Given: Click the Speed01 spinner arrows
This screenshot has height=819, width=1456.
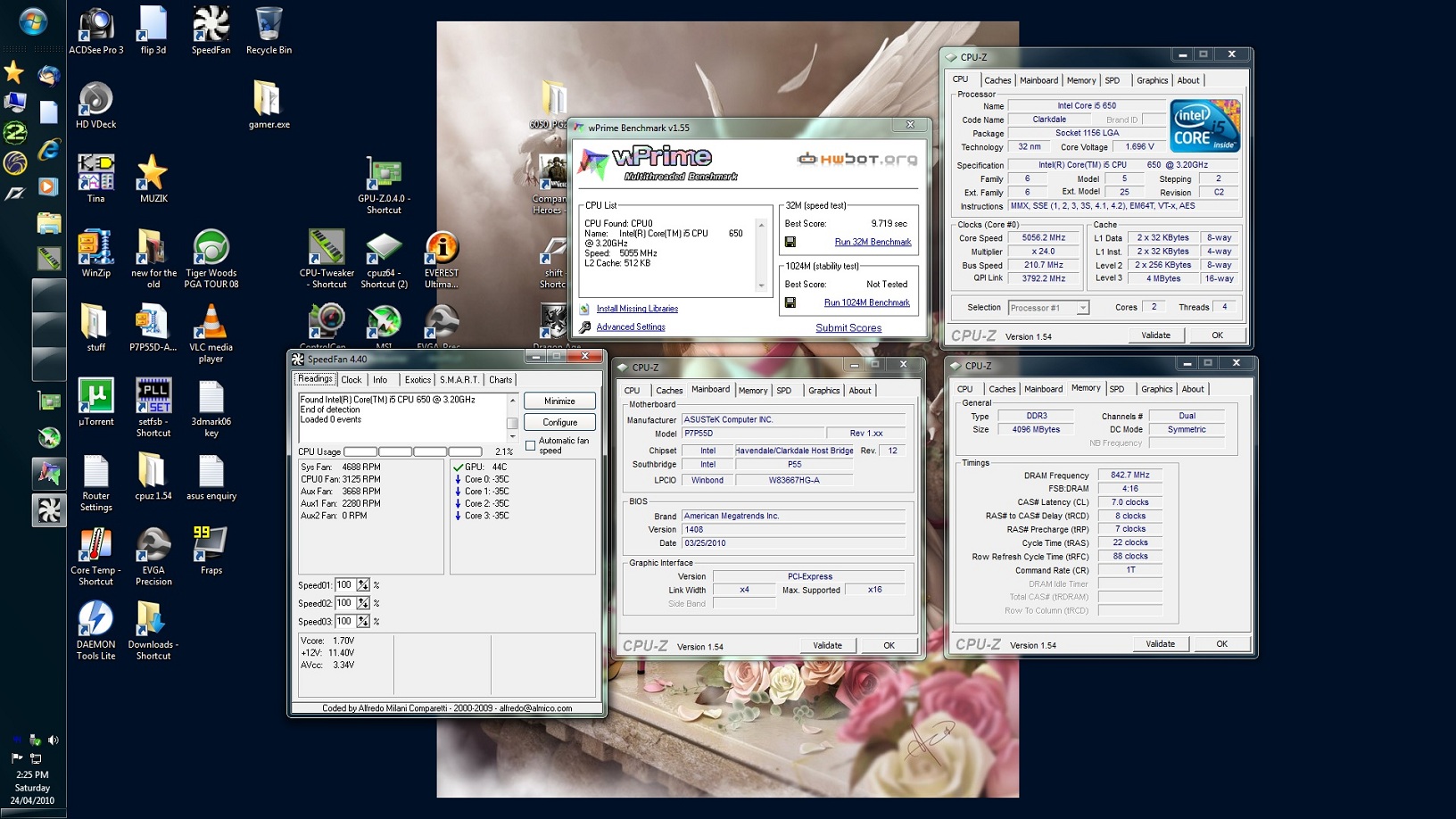Looking at the screenshot, I should coord(363,585).
